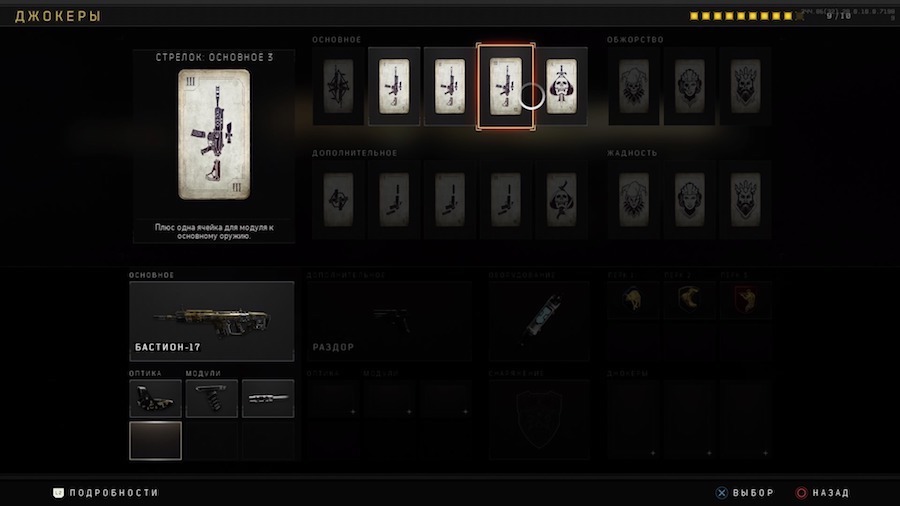Choose the first rifle wildcard in Основное row
Screen dimensions: 900x506
(394, 86)
